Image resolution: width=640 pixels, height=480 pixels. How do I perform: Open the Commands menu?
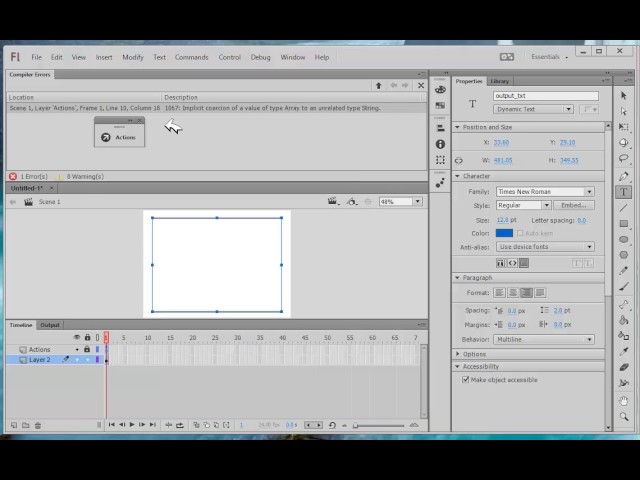[x=191, y=57]
